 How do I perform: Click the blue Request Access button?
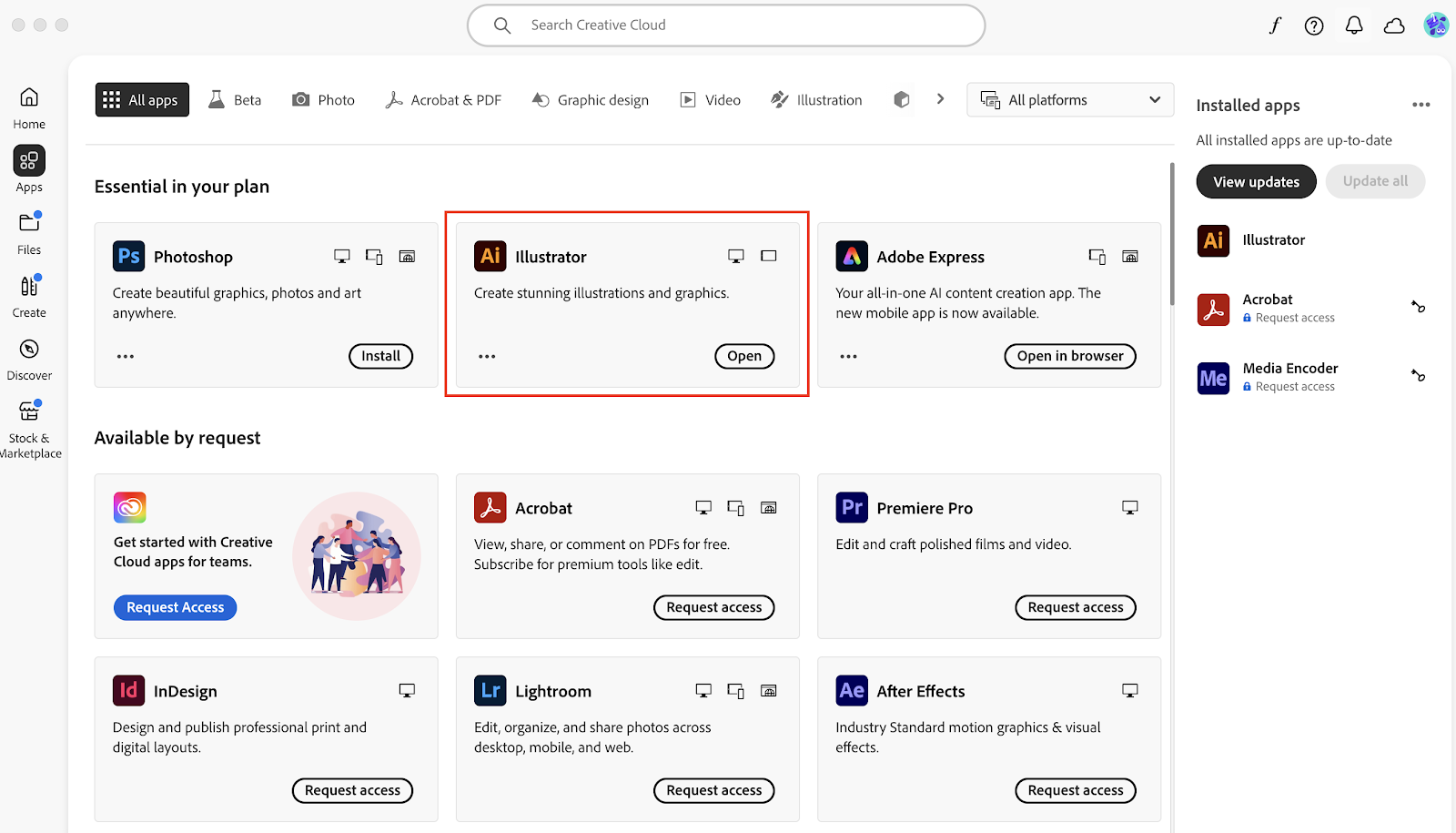click(x=175, y=607)
